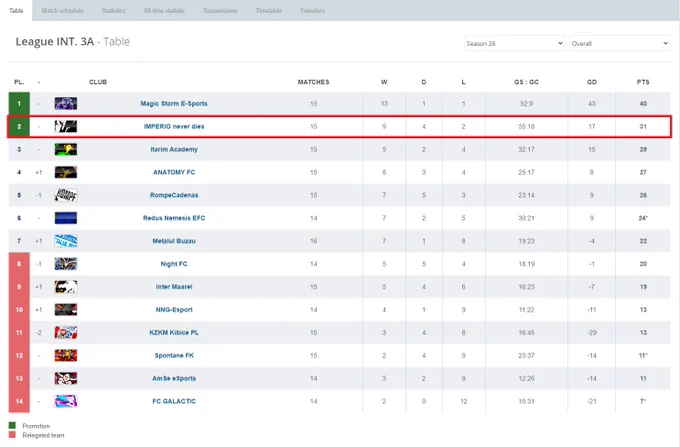This screenshot has height=447, width=680.
Task: Click the Metalul Buzau club logo
Action: click(66, 241)
